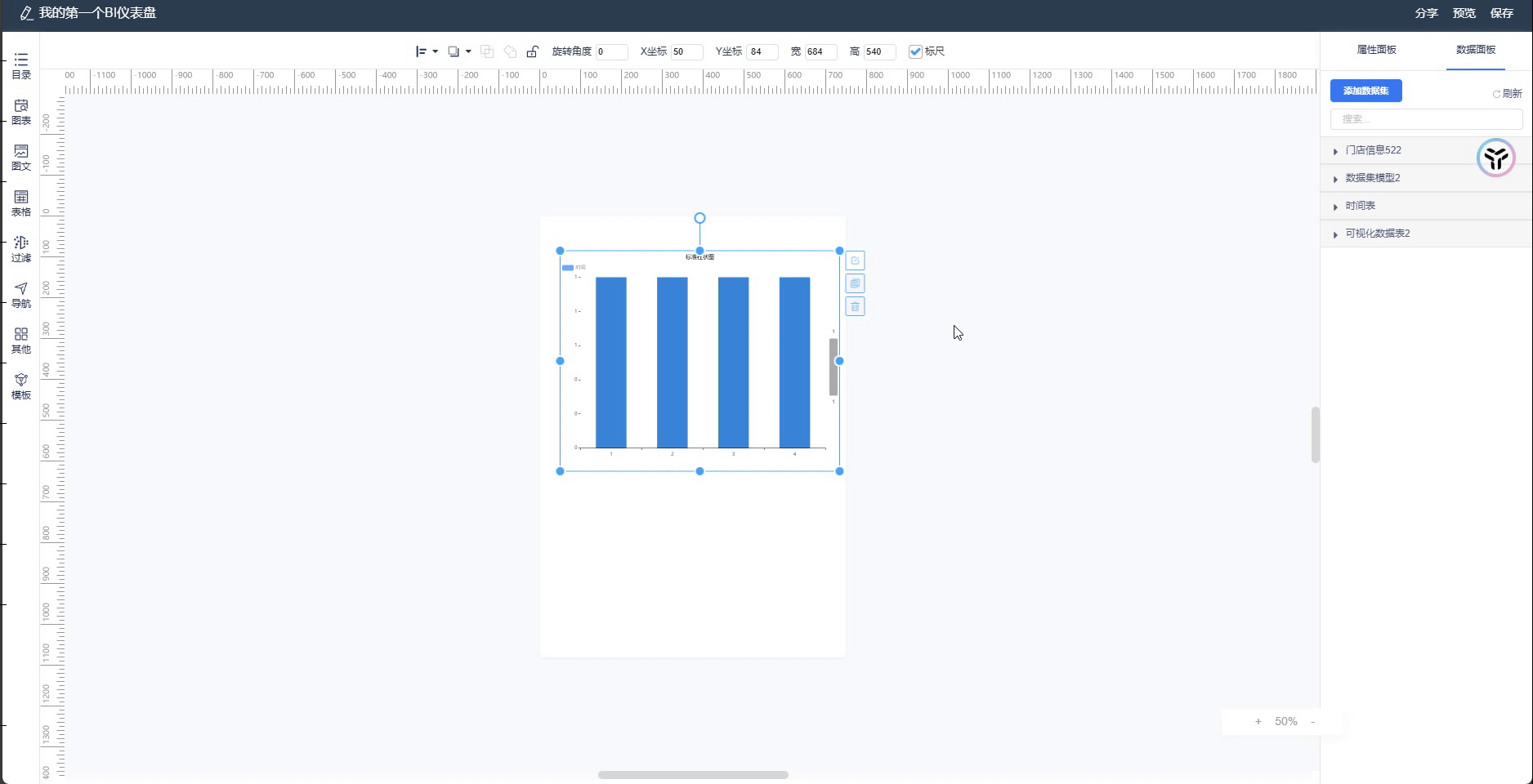The height and width of the screenshot is (784, 1533).
Task: Toggle the 标尺 ruler checkbox
Action: tap(915, 51)
